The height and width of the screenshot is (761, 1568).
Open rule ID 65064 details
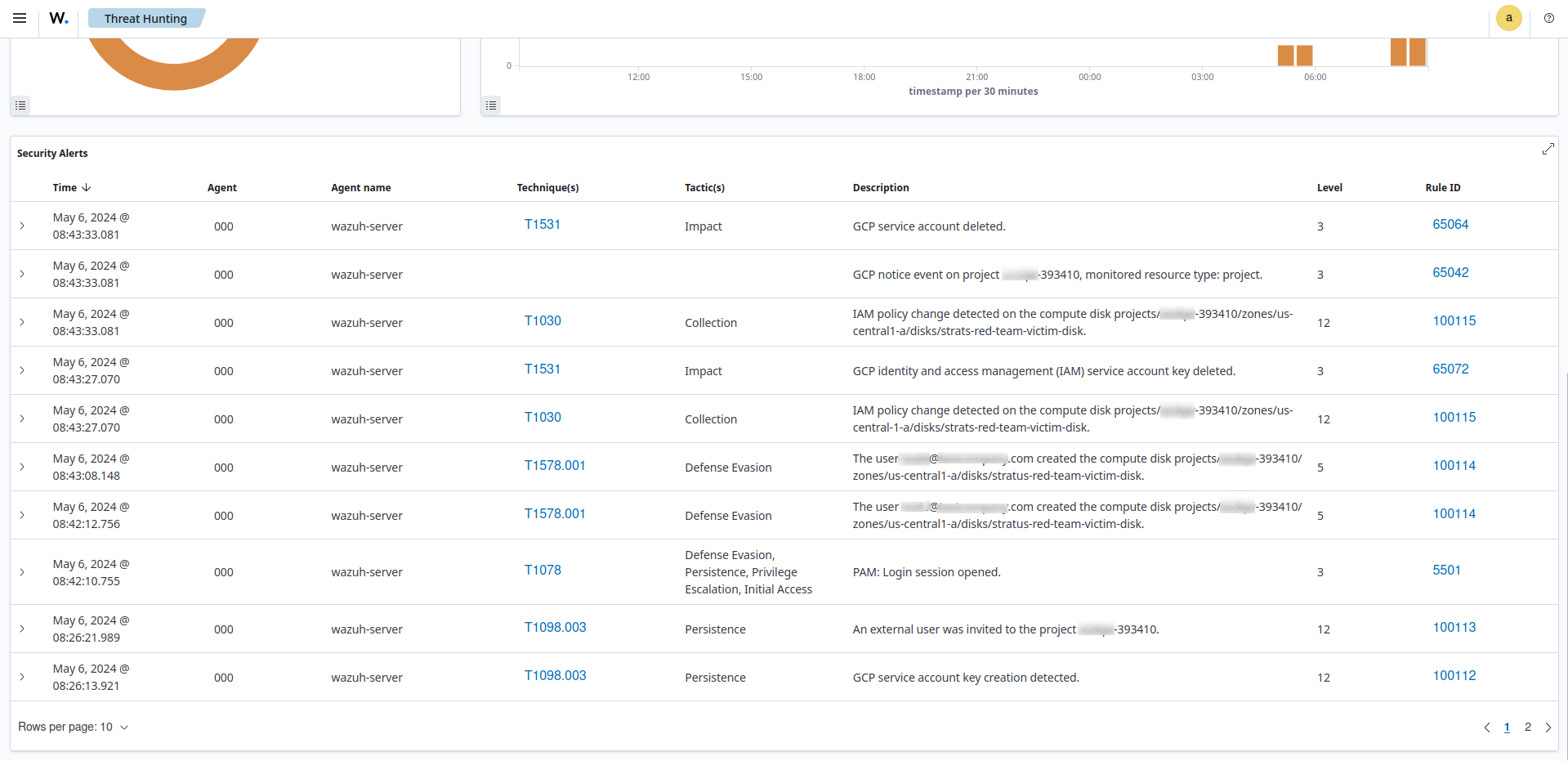1450,223
